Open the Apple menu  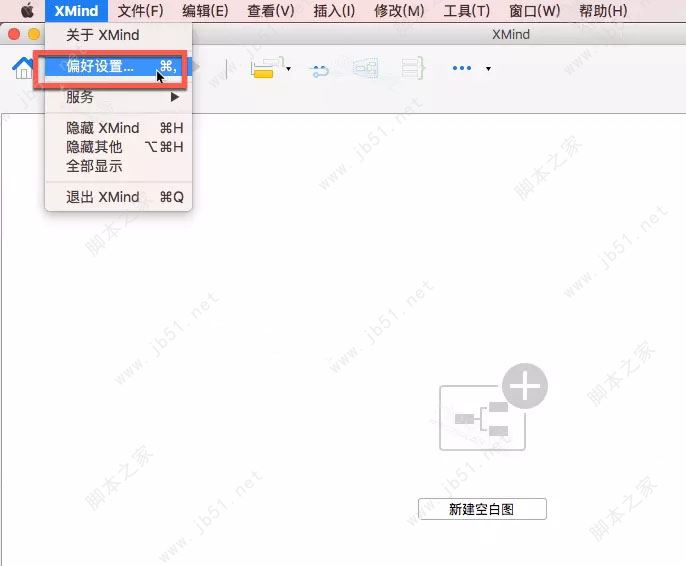[27, 10]
